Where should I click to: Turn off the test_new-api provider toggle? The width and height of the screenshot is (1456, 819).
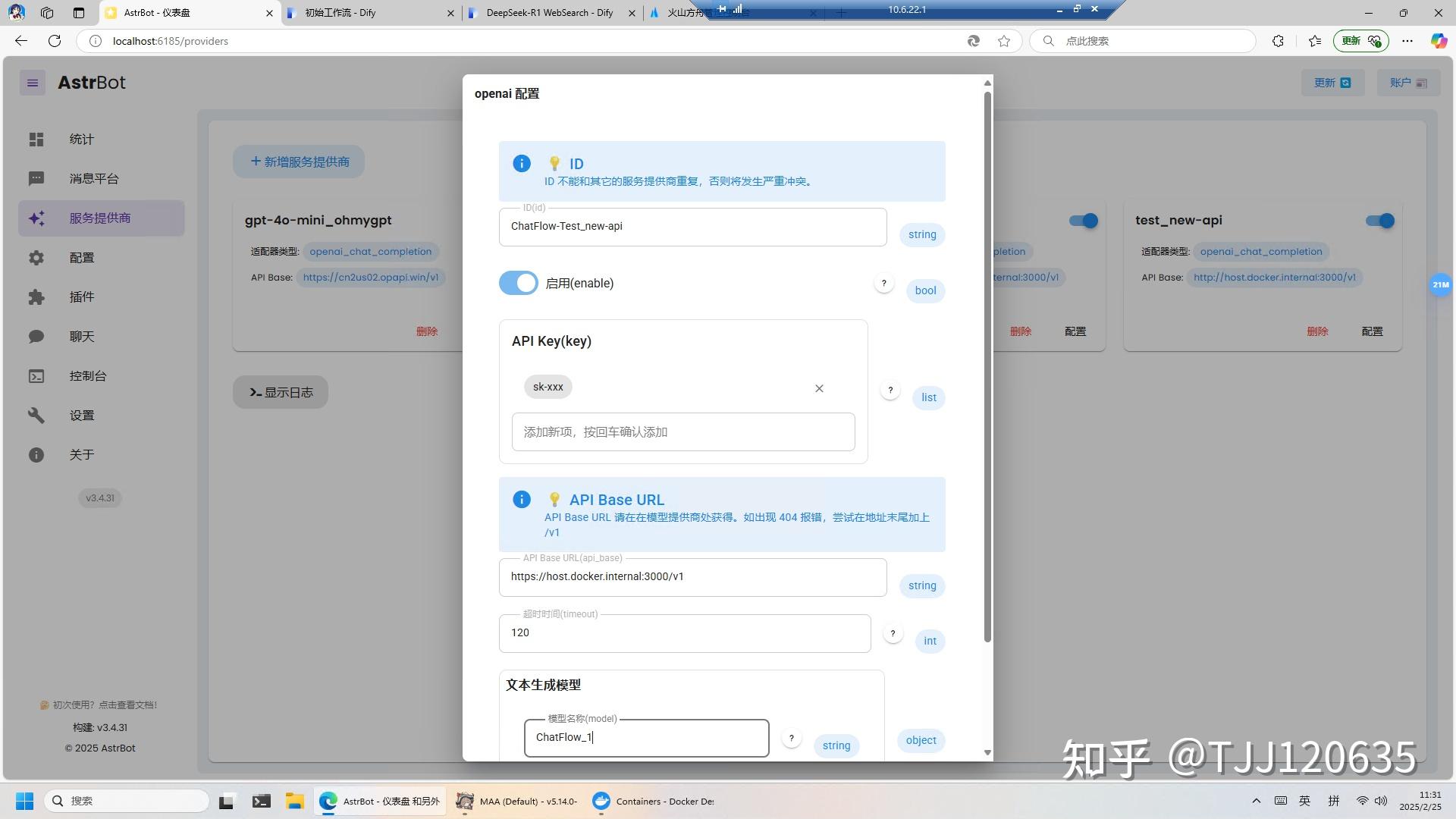click(1380, 221)
